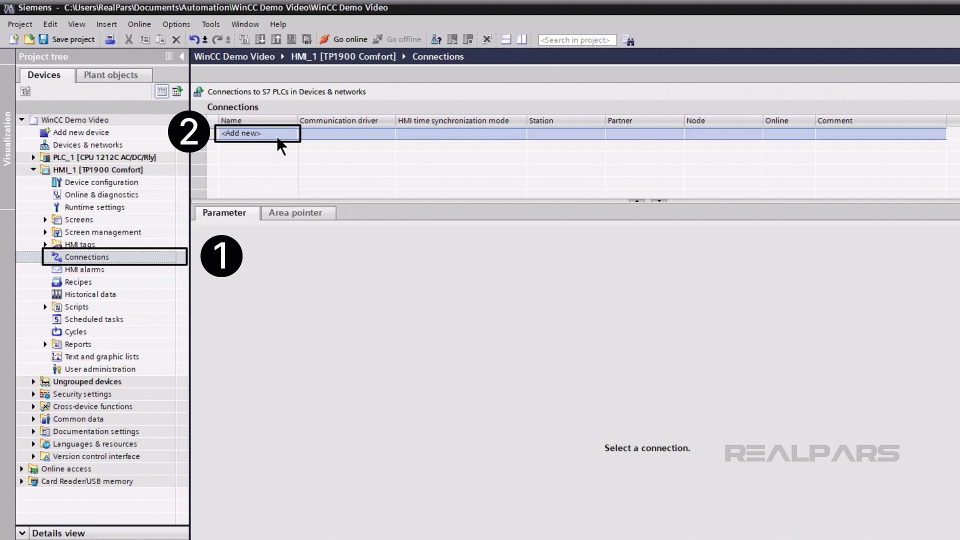Open the Insert menu
The width and height of the screenshot is (960, 540).
tap(107, 24)
